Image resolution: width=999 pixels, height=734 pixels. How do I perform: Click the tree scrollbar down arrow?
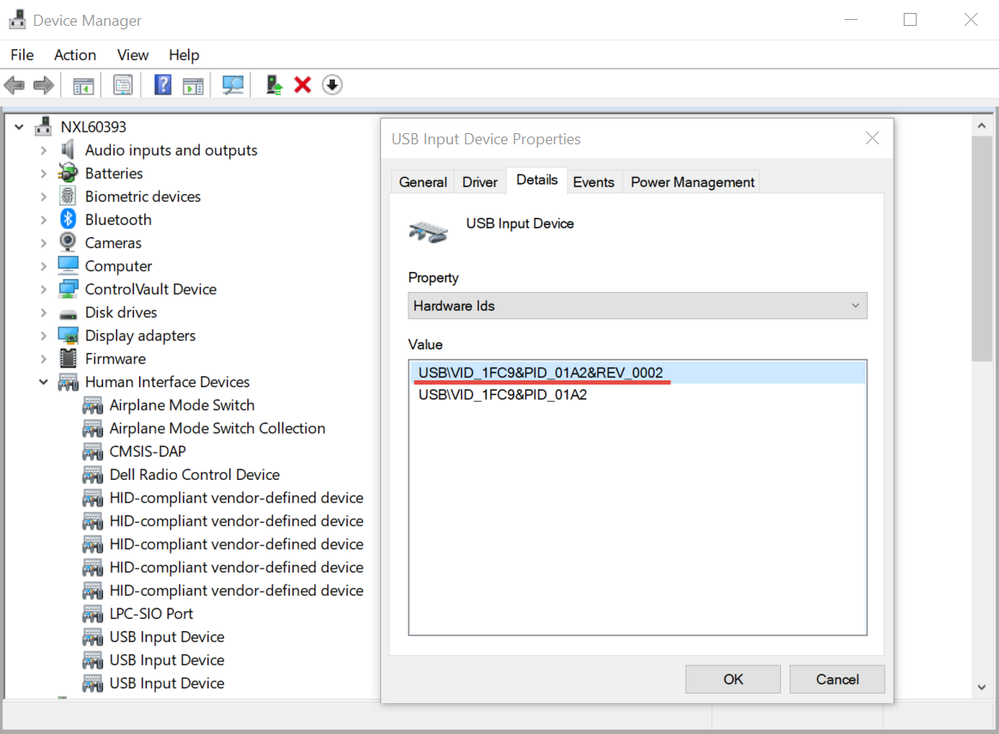tap(981, 687)
